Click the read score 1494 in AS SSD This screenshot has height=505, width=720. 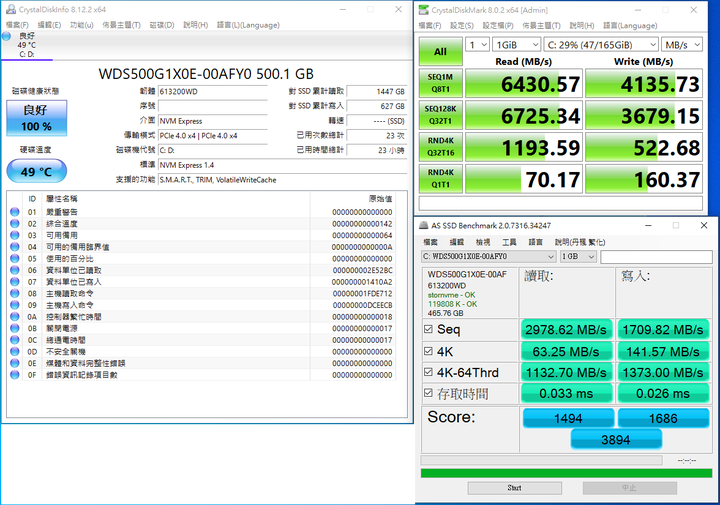[568, 418]
